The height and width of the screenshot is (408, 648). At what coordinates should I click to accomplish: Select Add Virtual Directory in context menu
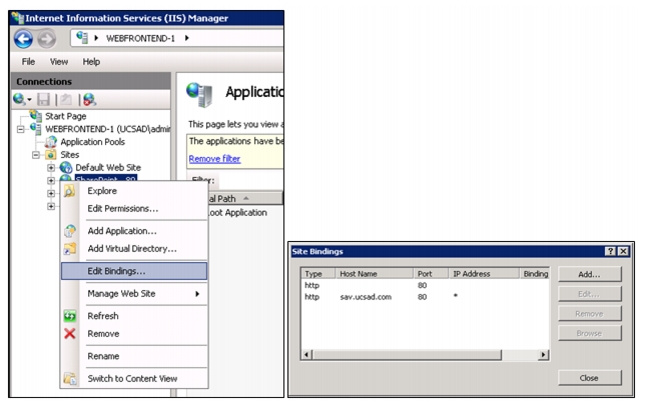tap(134, 248)
